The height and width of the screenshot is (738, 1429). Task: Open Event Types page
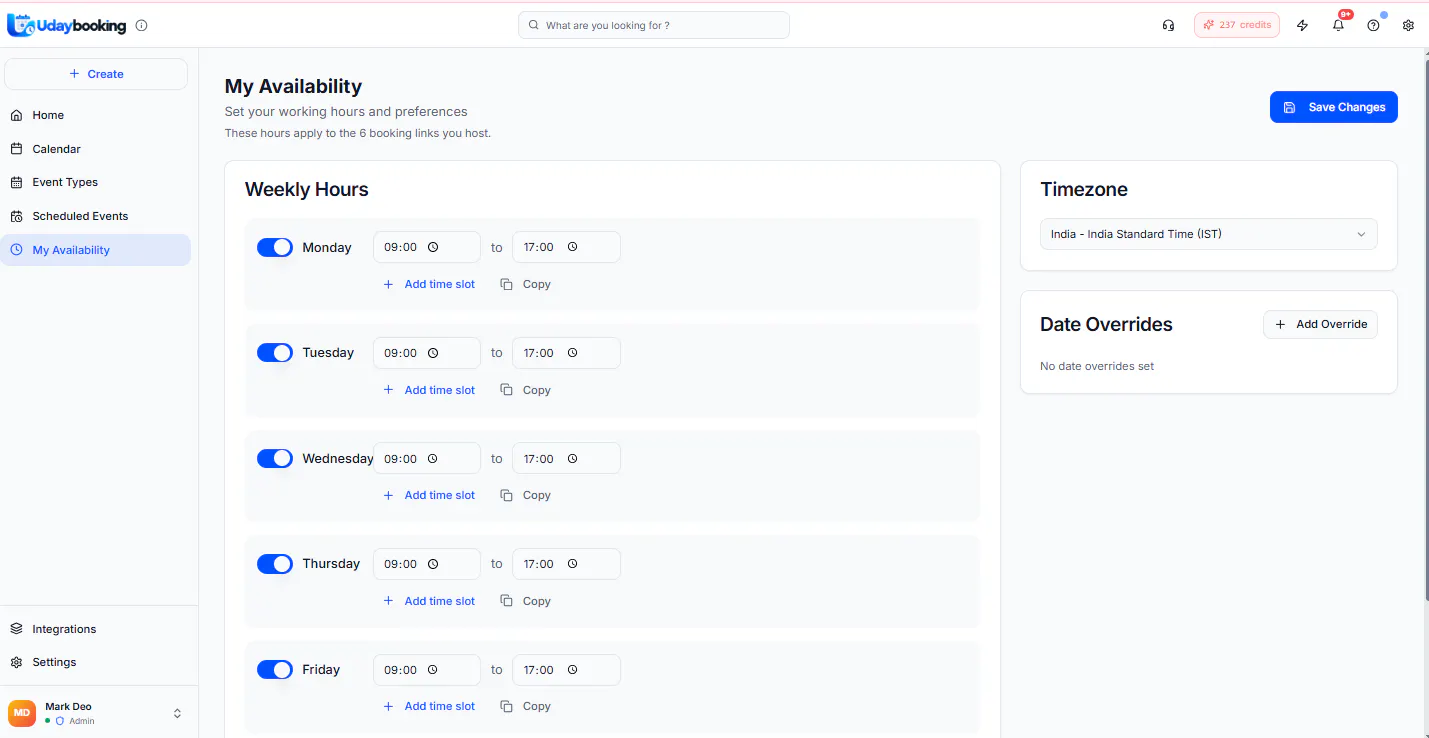[97, 182]
